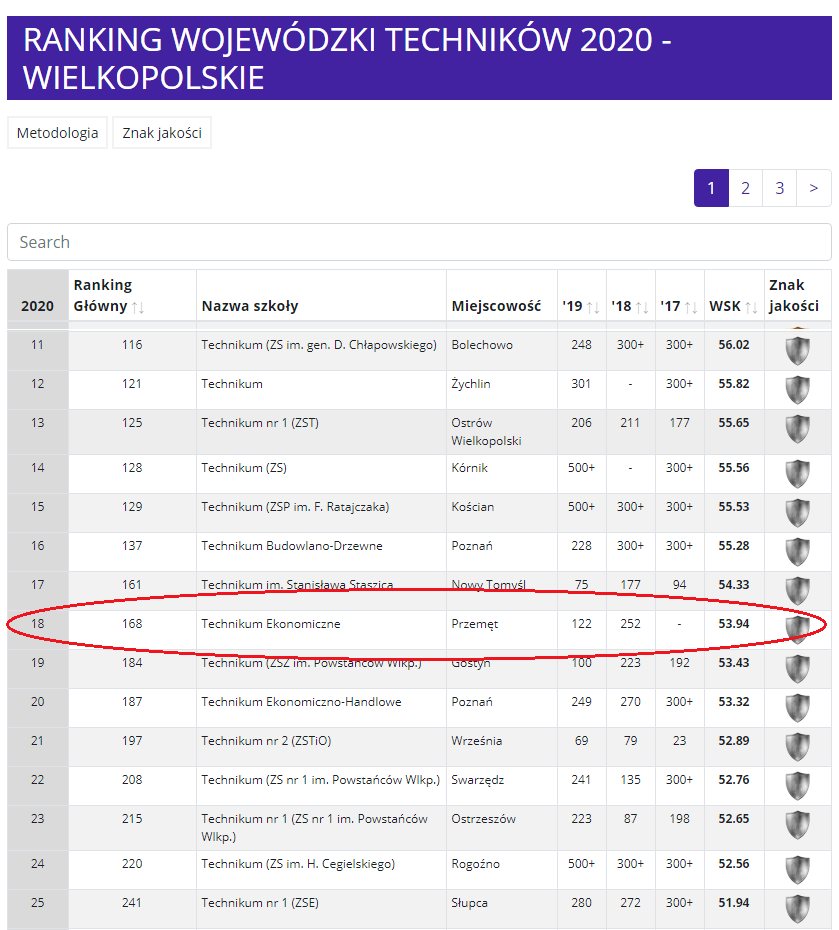Go to page 3 of ranking
The image size is (839, 930).
click(780, 188)
